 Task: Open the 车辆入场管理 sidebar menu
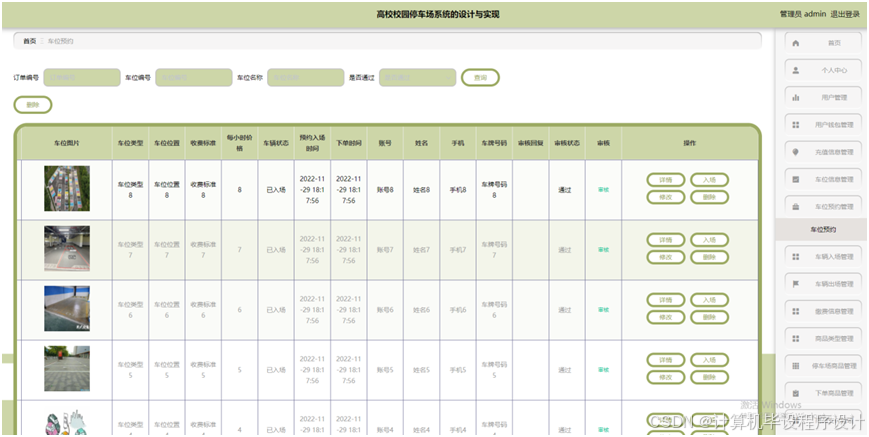click(823, 257)
